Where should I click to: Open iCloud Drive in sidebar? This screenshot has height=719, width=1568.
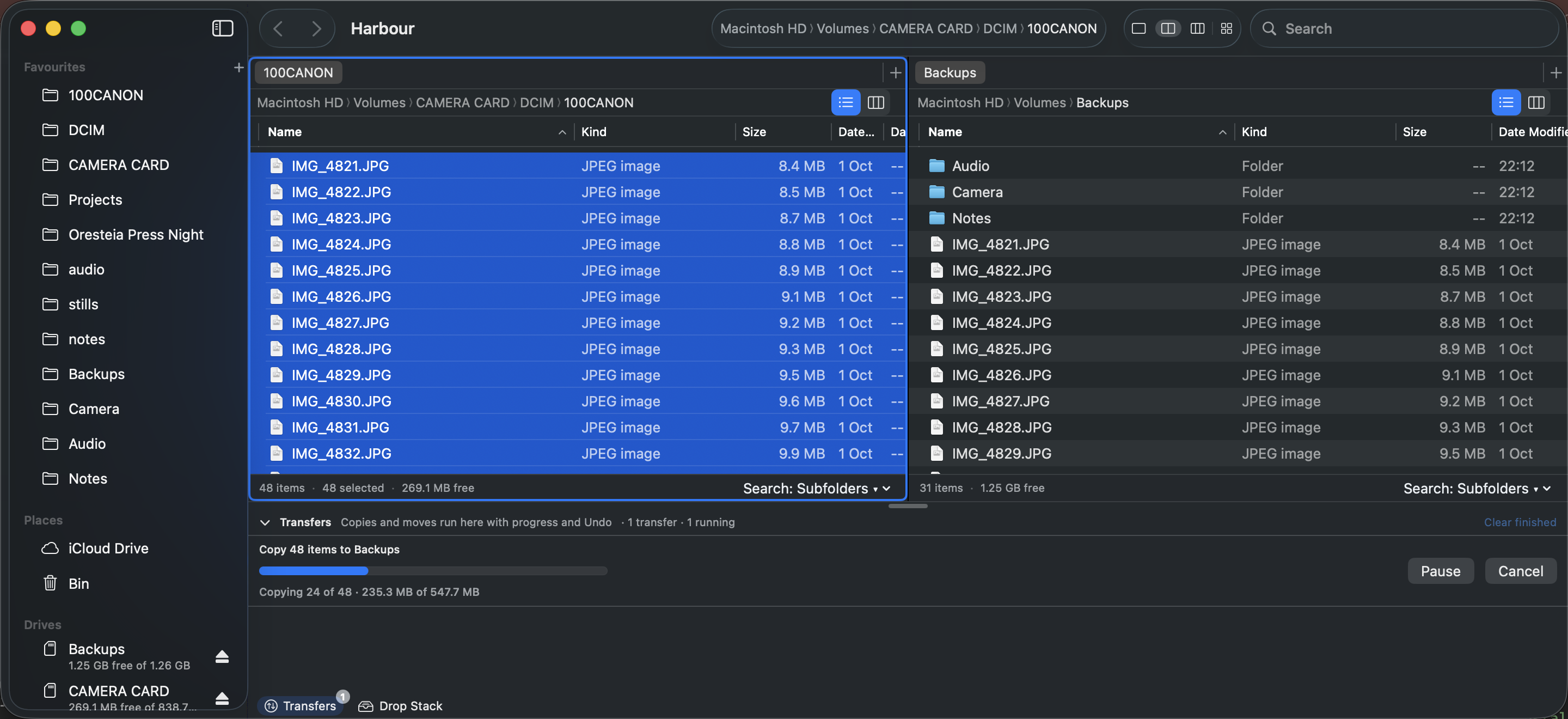108,548
